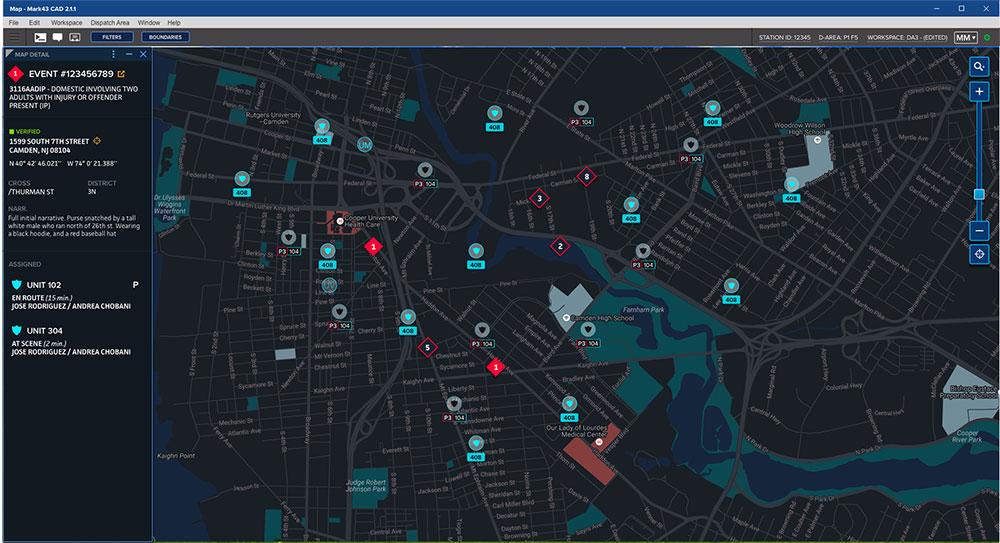Screen dimensions: 1000x543
Task: Toggle the BOUNDARIES map overlay button
Action: tap(165, 37)
